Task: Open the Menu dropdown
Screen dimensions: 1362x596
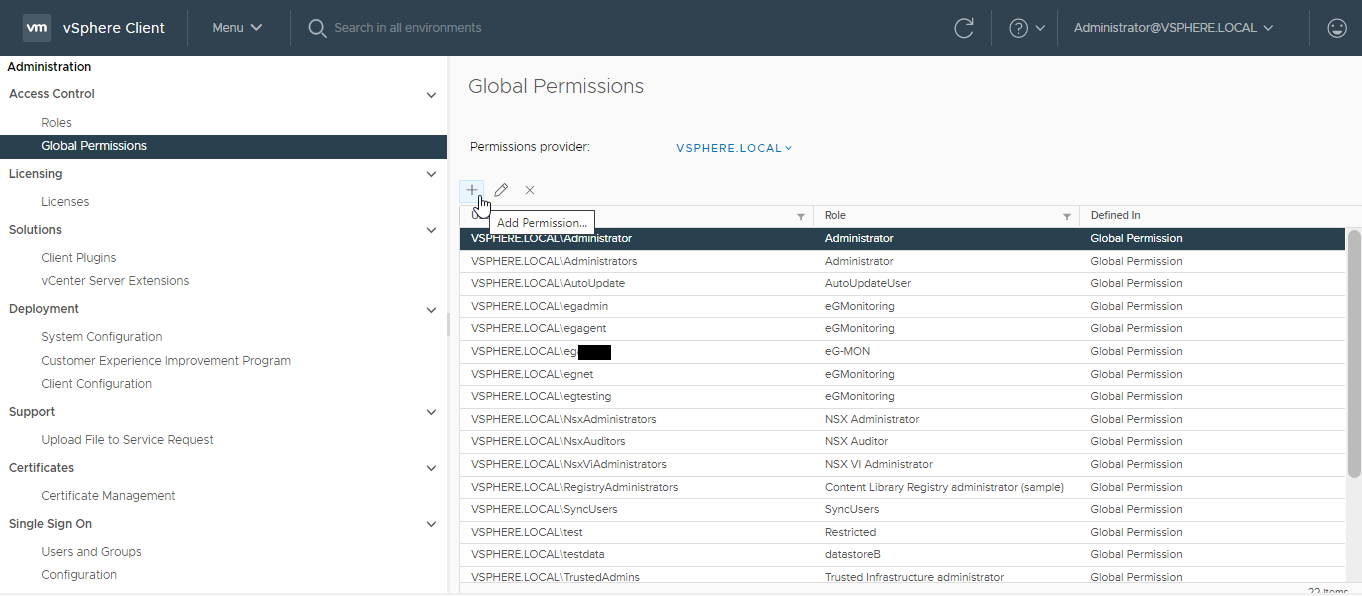Action: pyautogui.click(x=237, y=28)
